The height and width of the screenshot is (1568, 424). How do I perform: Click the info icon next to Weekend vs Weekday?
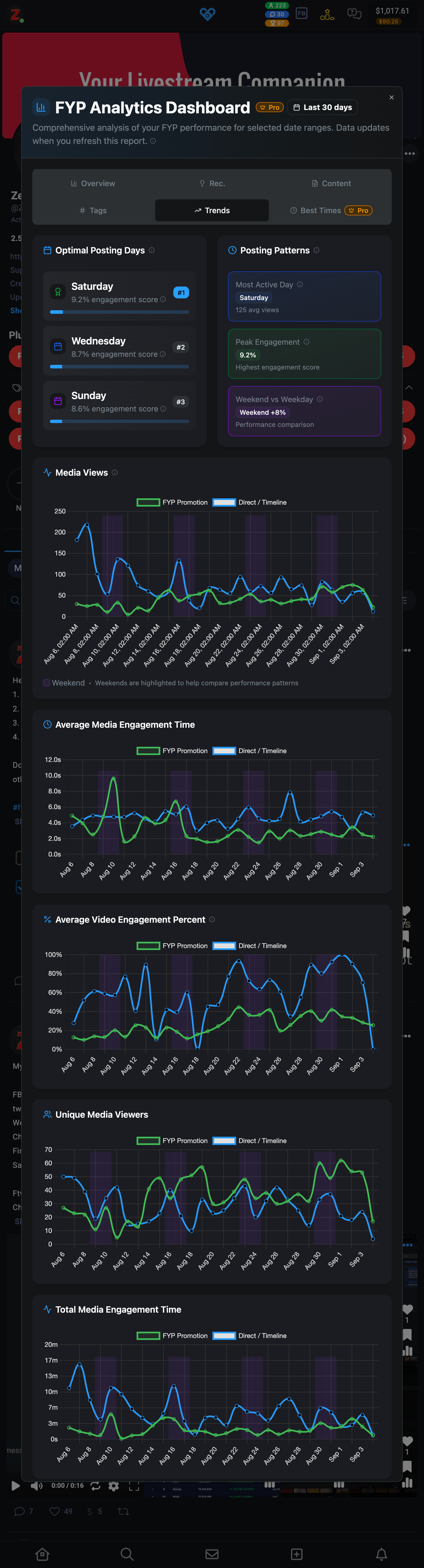click(x=320, y=399)
